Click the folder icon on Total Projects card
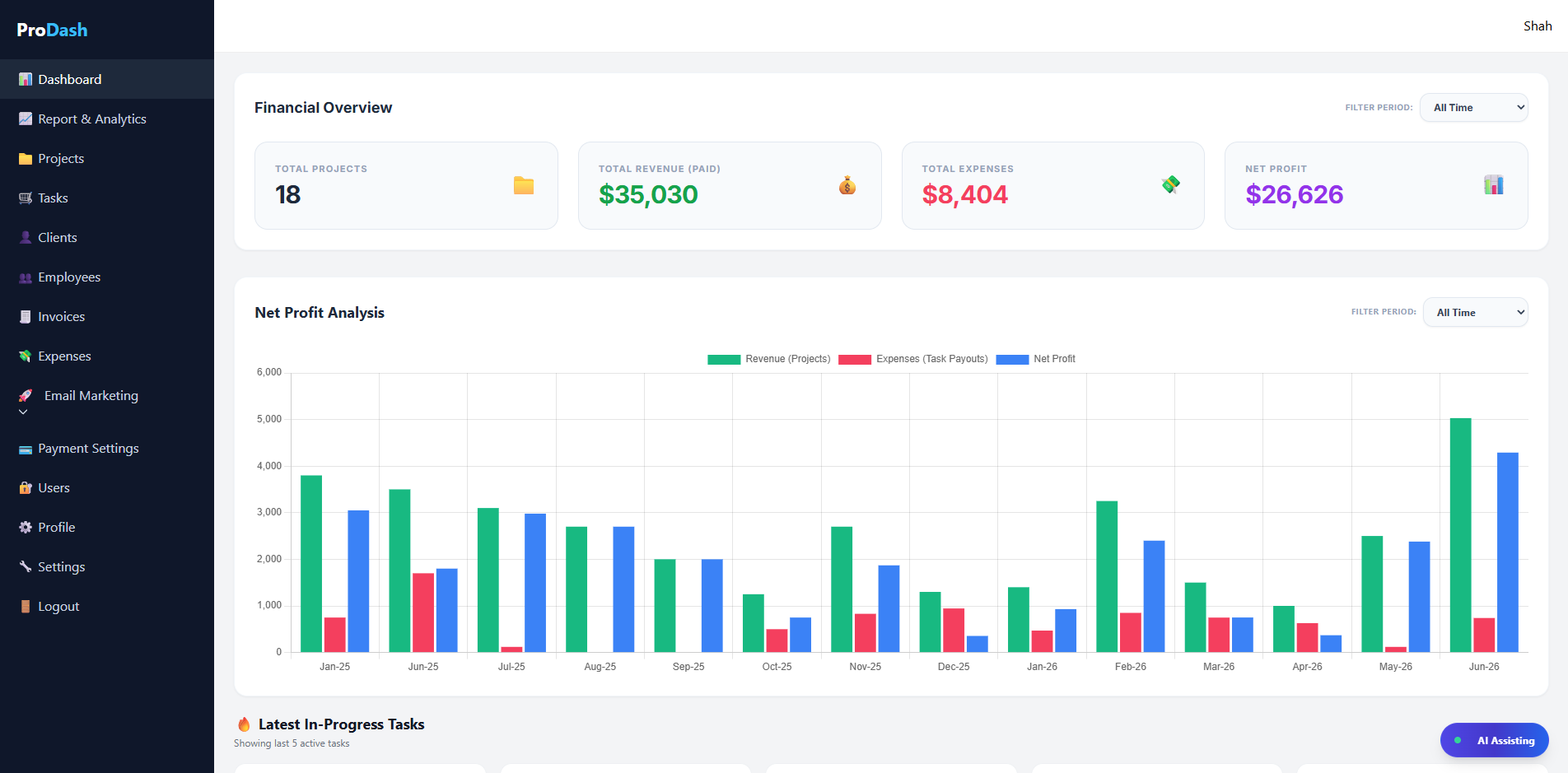 pyautogui.click(x=524, y=185)
